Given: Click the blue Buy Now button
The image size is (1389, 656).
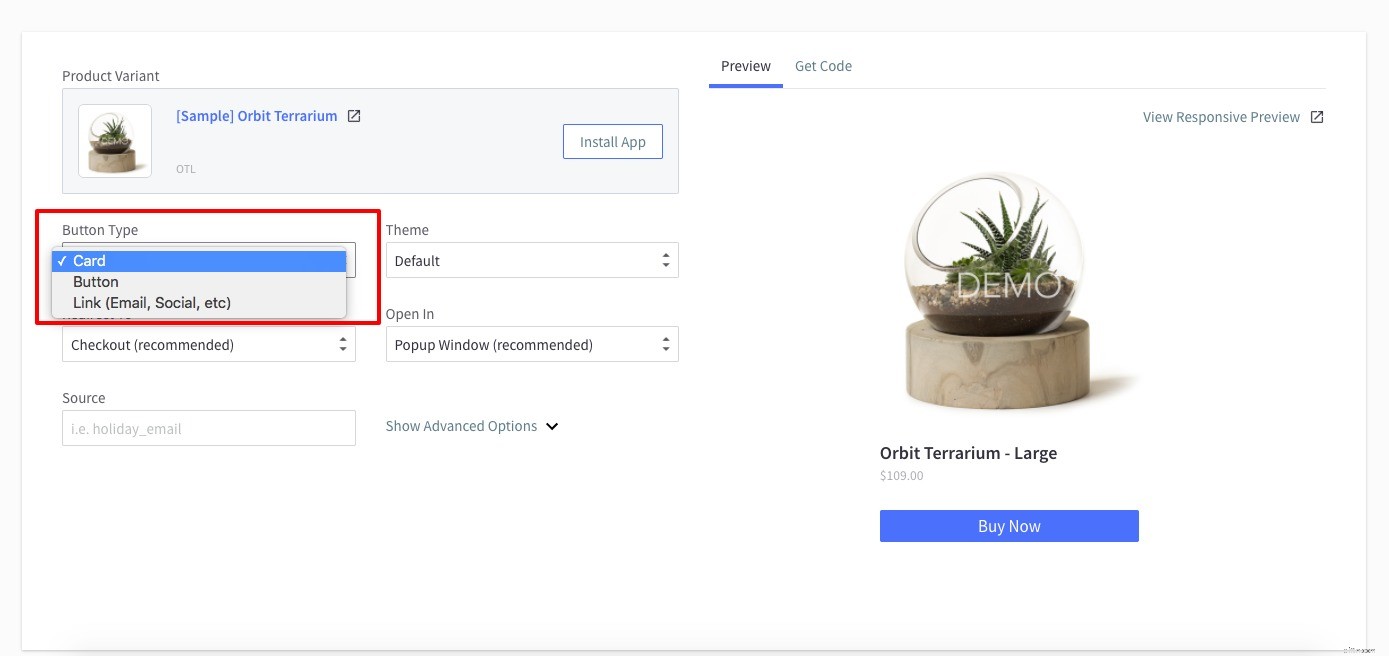Looking at the screenshot, I should click(x=1009, y=525).
